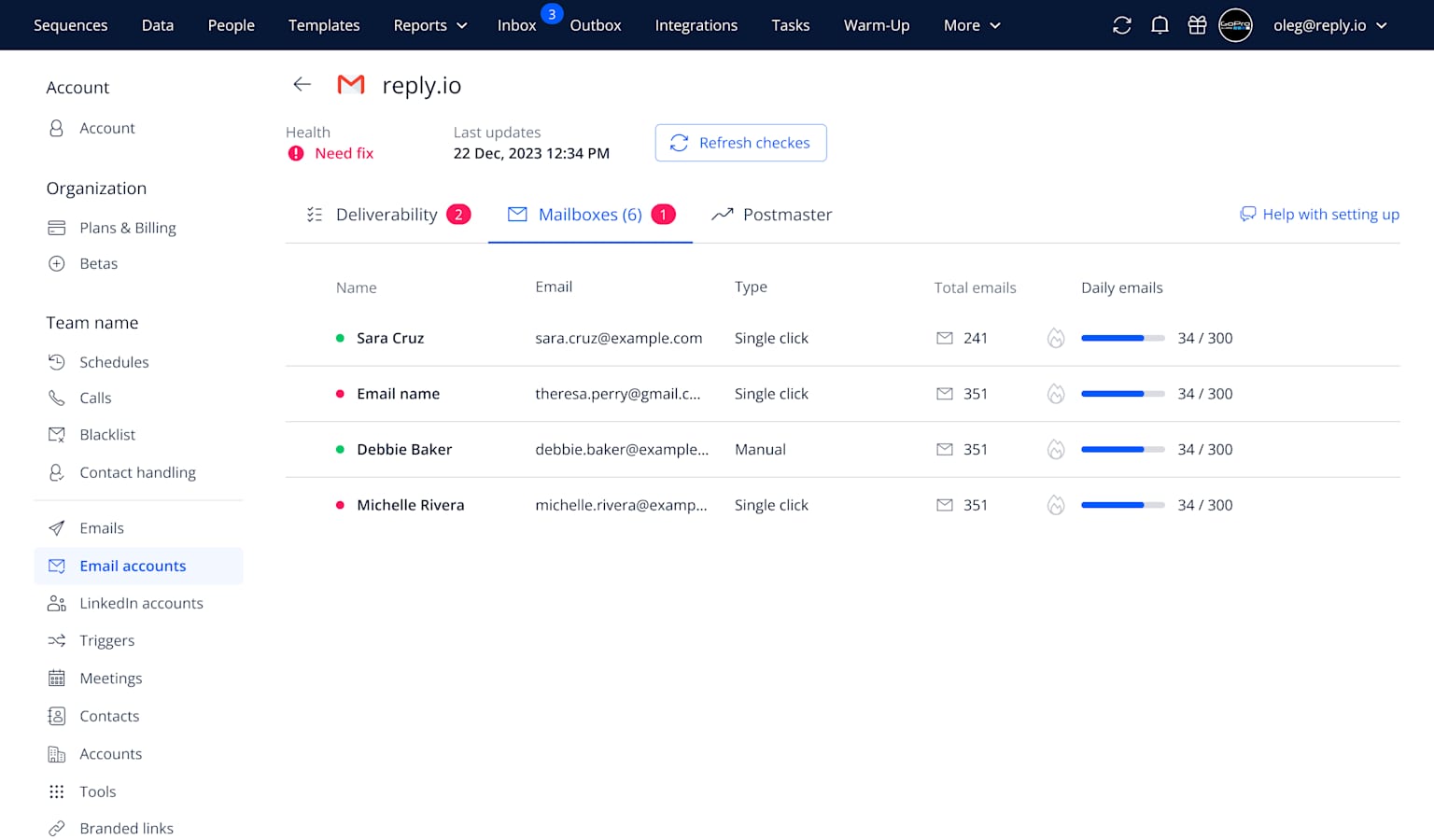The height and width of the screenshot is (840, 1434).
Task: Click Sara Cruz's green status dot
Action: point(340,338)
